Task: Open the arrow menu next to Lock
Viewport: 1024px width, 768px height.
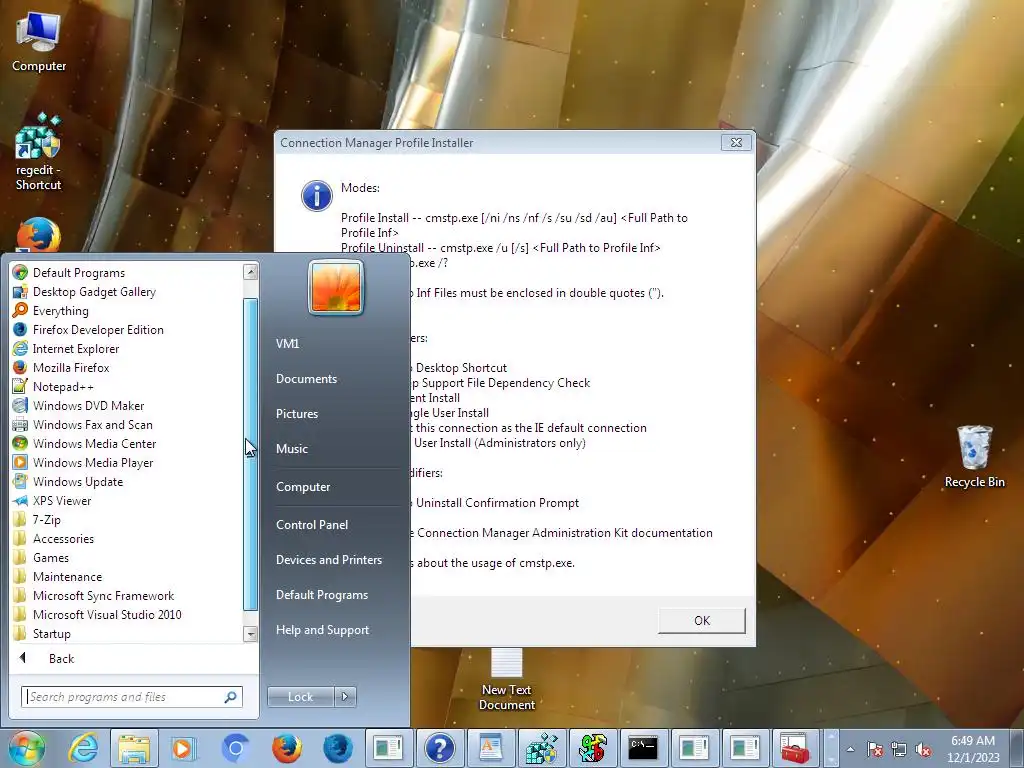Action: (345, 697)
